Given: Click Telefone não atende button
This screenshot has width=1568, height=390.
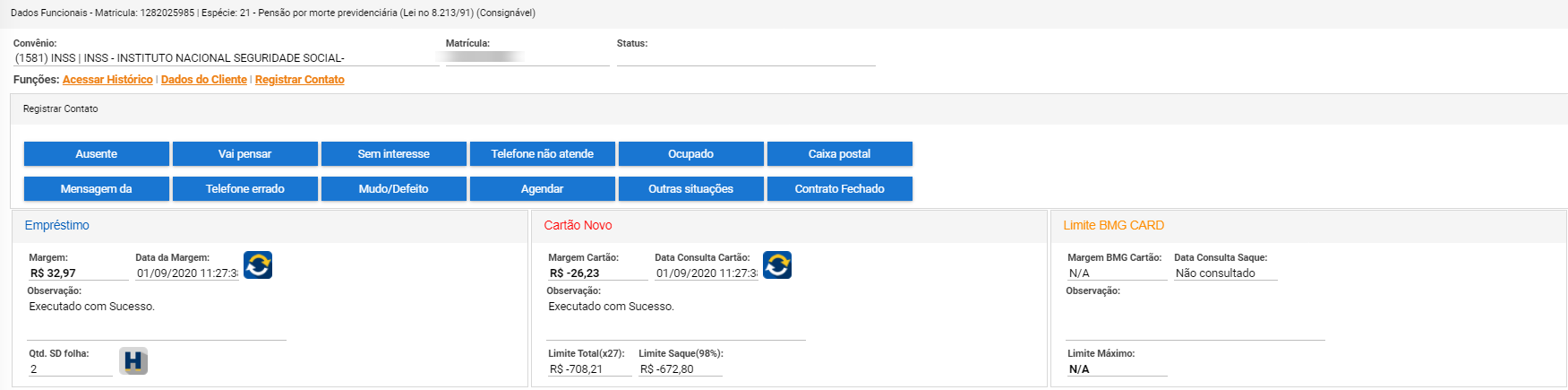Looking at the screenshot, I should point(542,154).
